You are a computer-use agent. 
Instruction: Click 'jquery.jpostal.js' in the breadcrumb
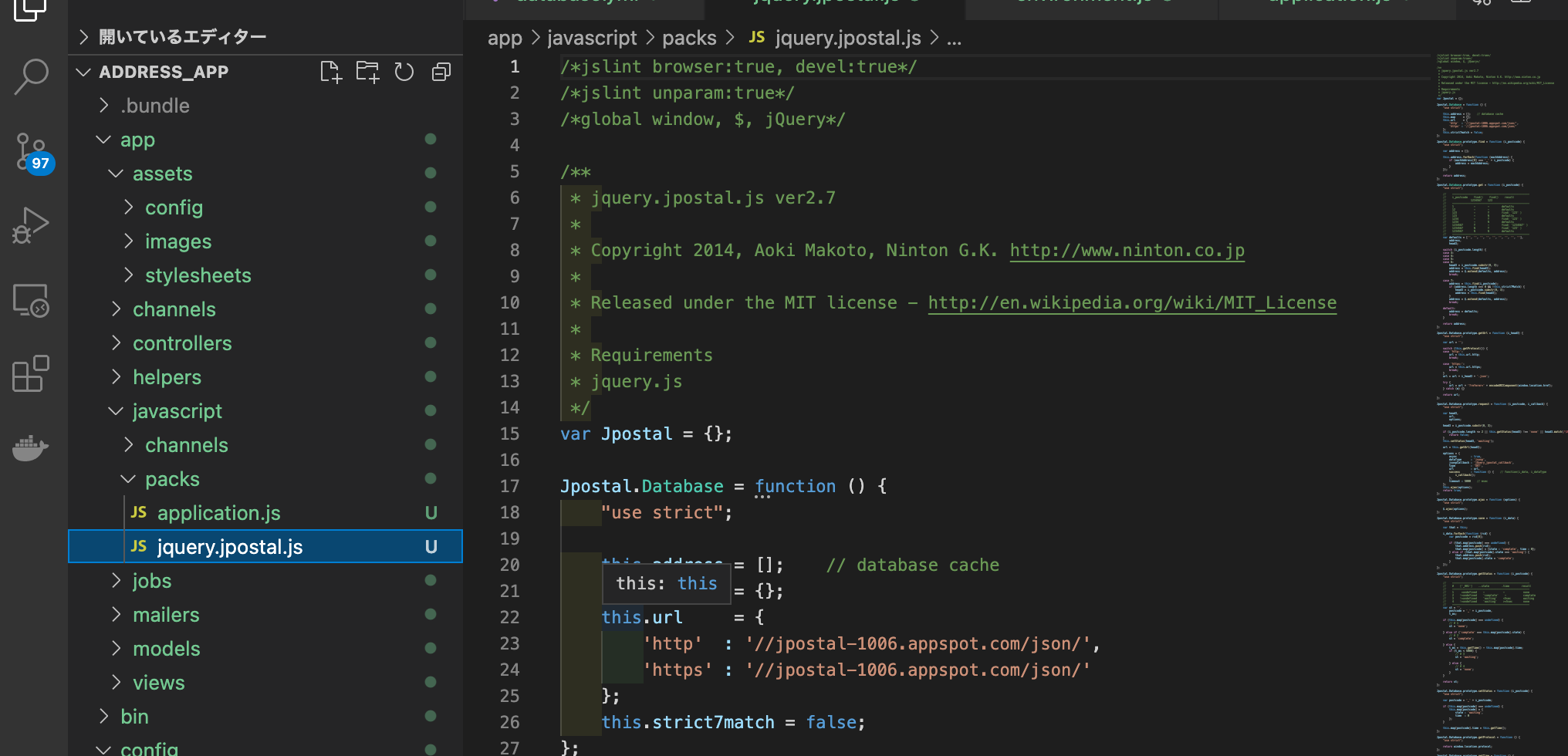point(848,38)
